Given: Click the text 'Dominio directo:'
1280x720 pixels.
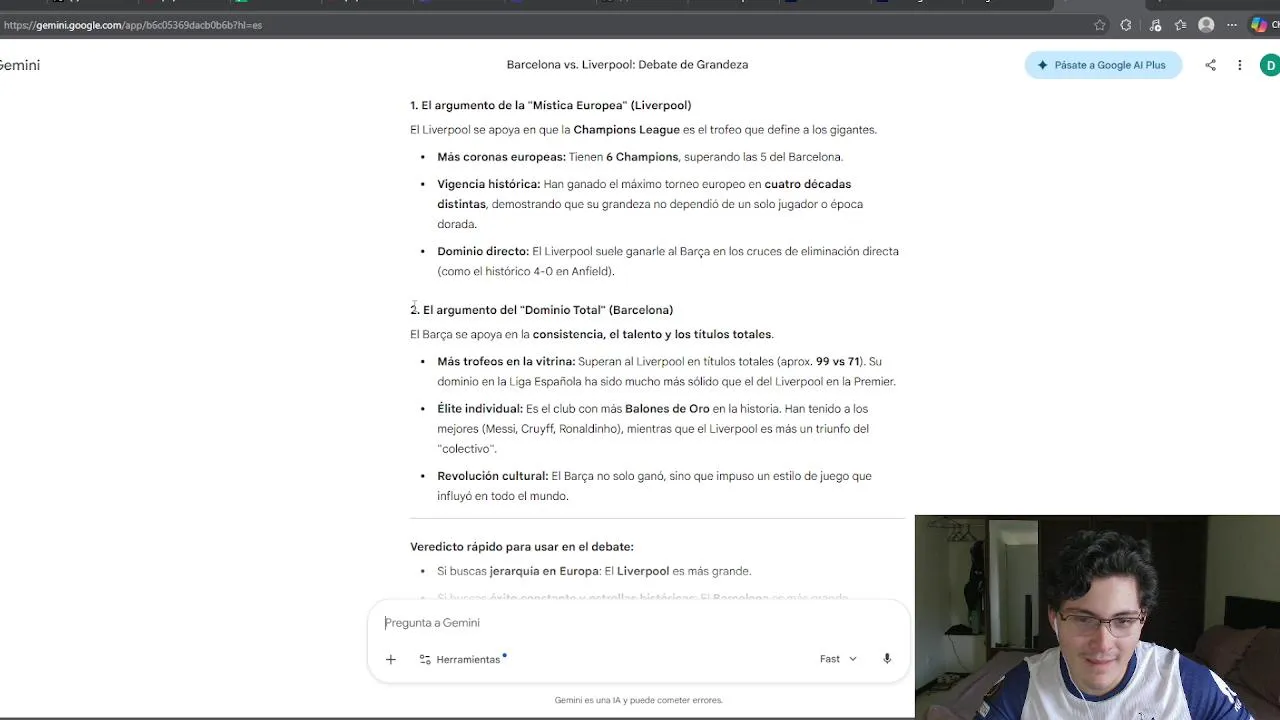Looking at the screenshot, I should pos(483,251).
